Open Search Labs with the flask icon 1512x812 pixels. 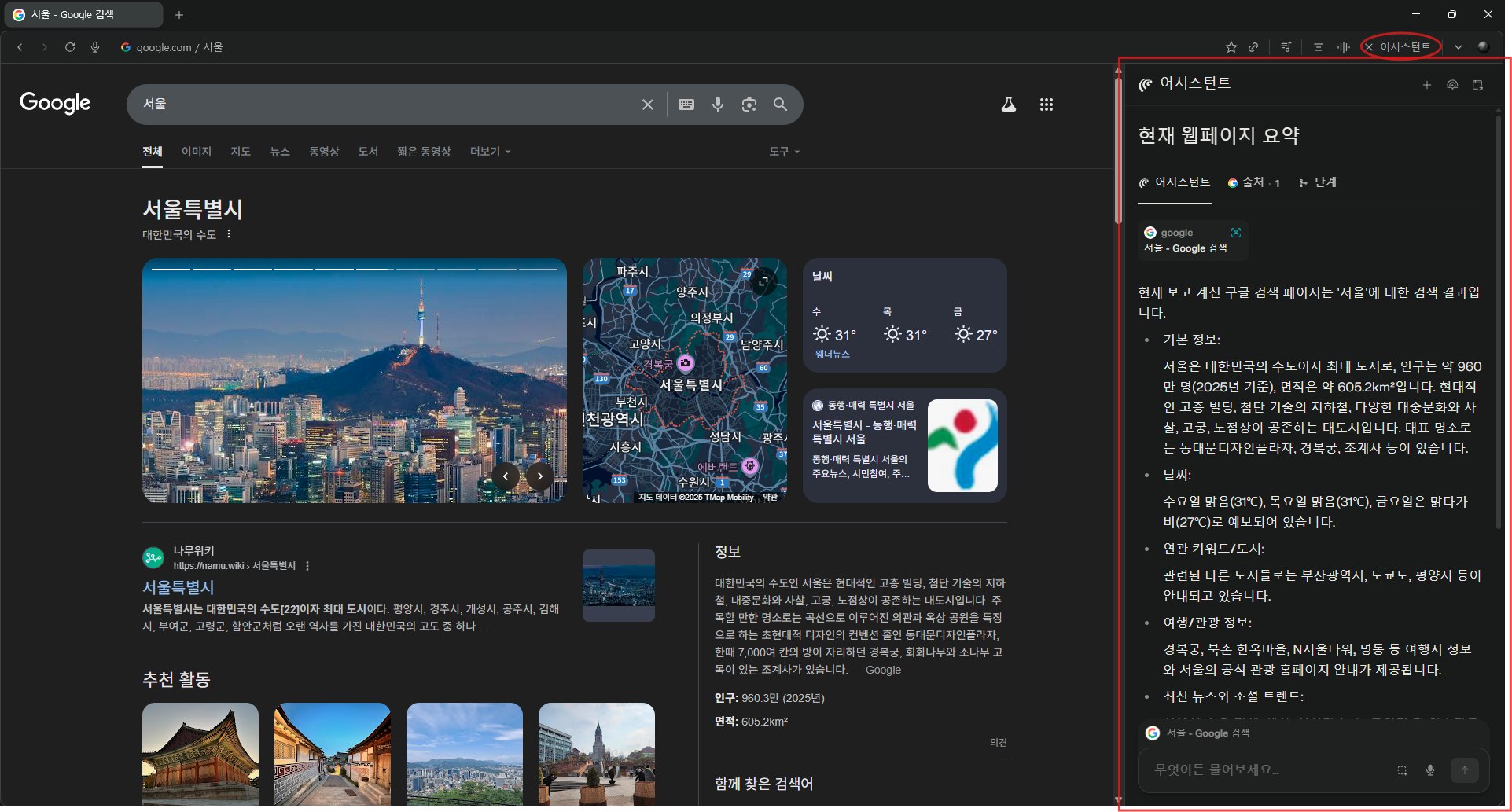tap(1009, 105)
